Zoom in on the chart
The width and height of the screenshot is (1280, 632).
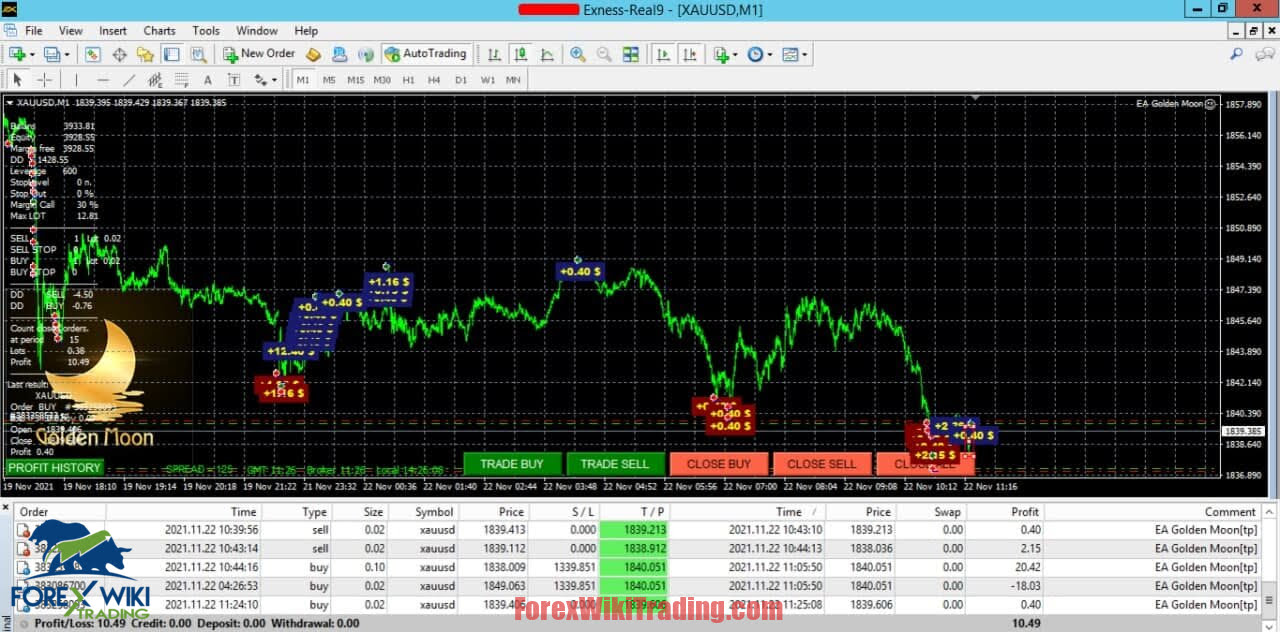click(578, 54)
